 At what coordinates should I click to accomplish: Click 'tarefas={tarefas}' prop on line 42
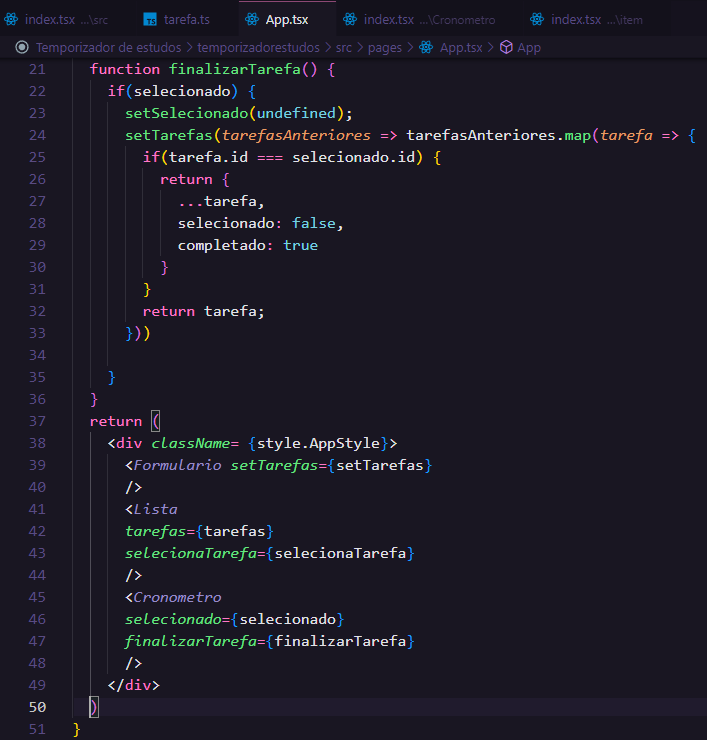199,531
